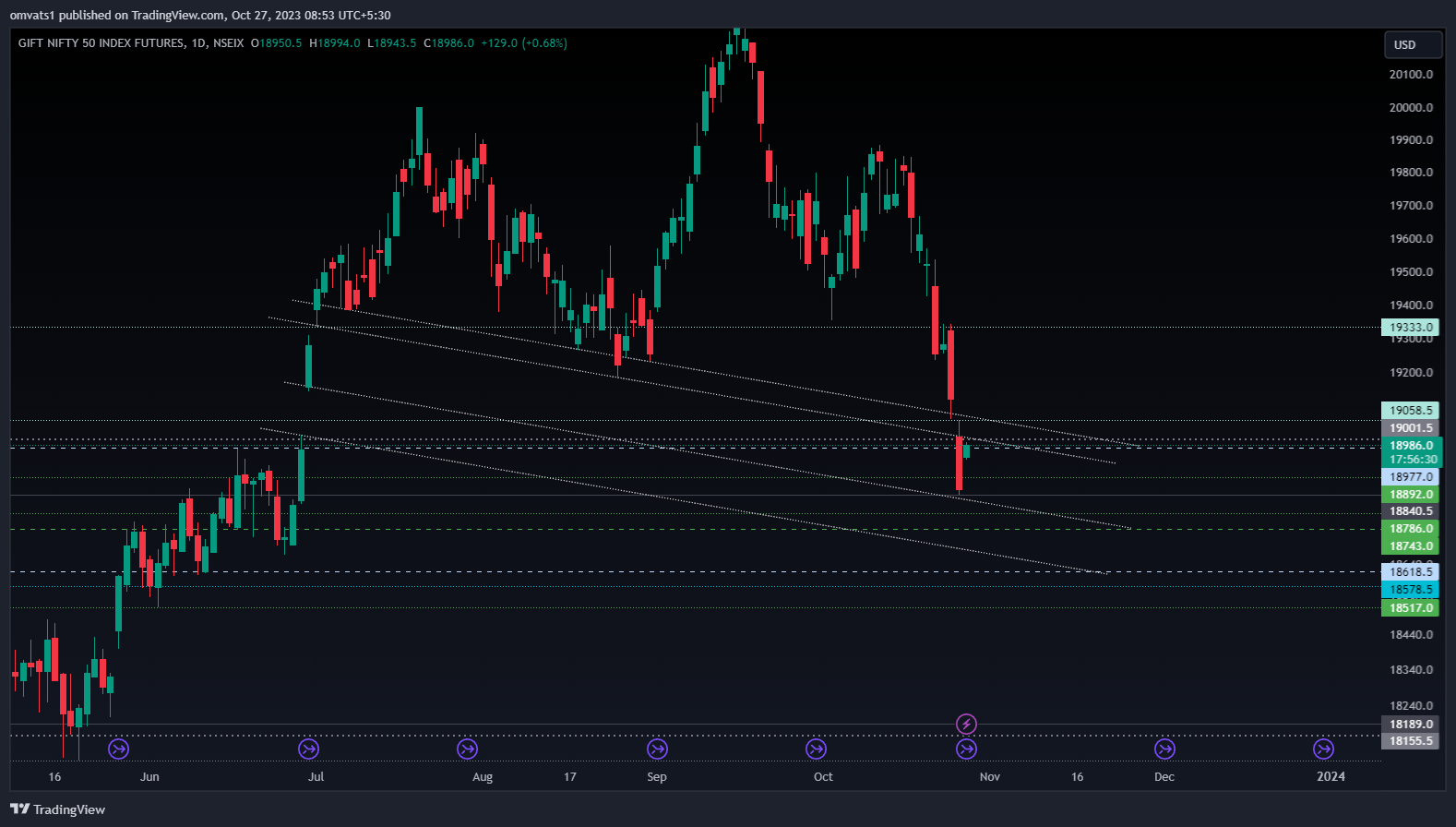Viewport: 1456px width, 827px height.
Task: Select the 19058.5 price level label
Action: click(1411, 410)
